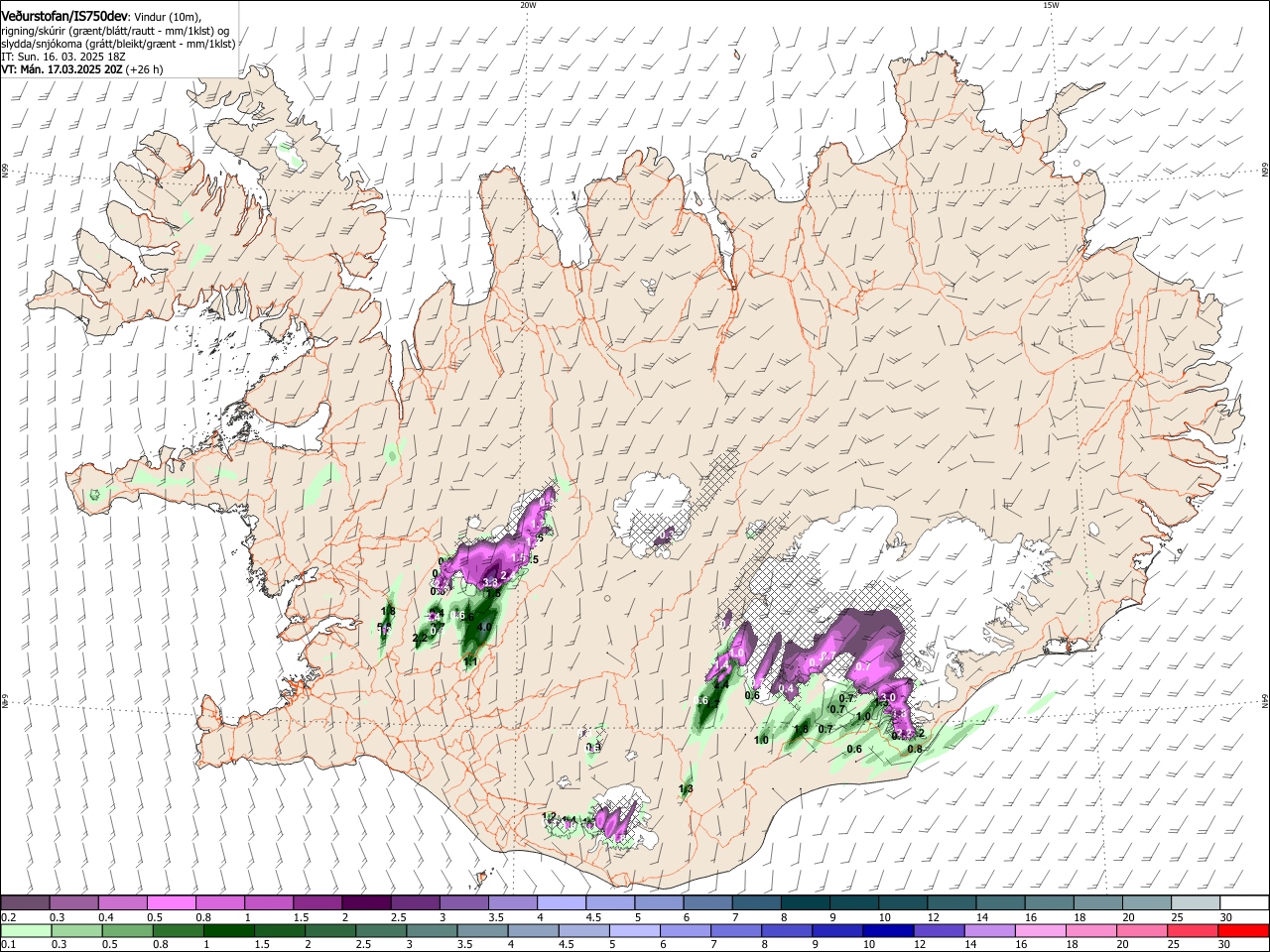This screenshot has height=952, width=1270.
Task: Select the bright red 30 swatch in bottom legend row
Action: (1242, 931)
